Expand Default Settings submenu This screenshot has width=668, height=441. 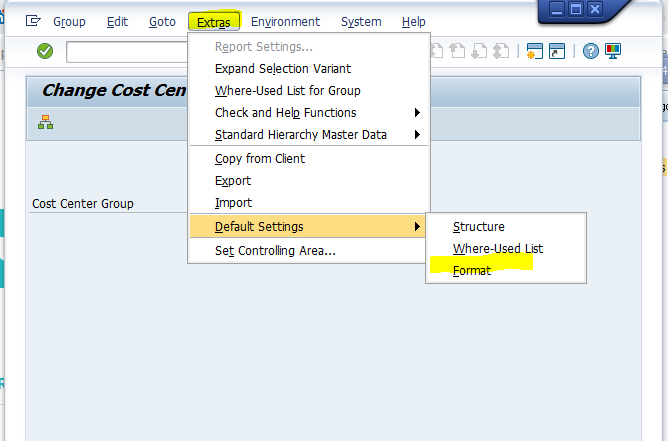point(308,226)
